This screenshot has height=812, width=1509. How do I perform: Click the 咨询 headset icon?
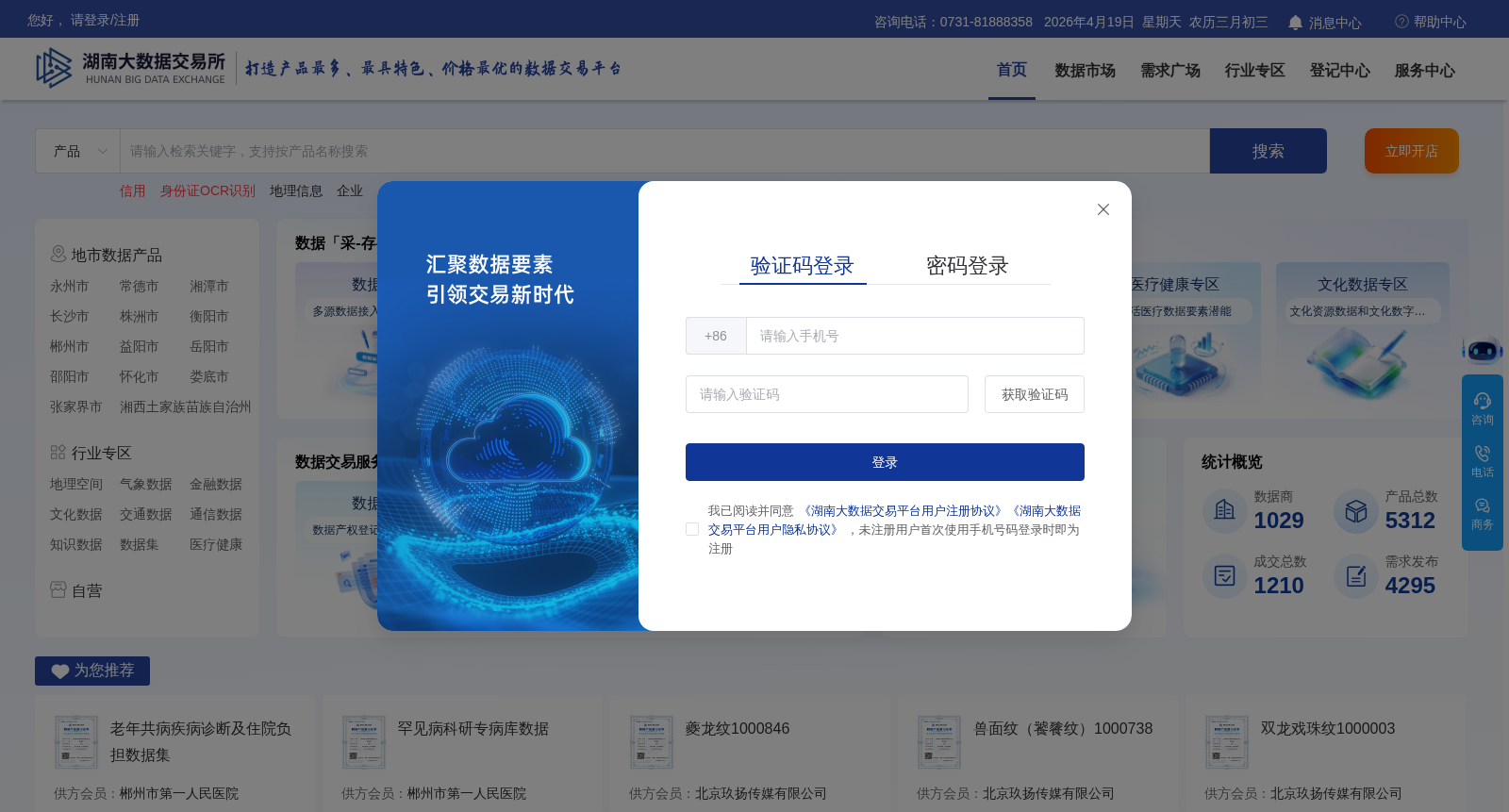(x=1483, y=401)
